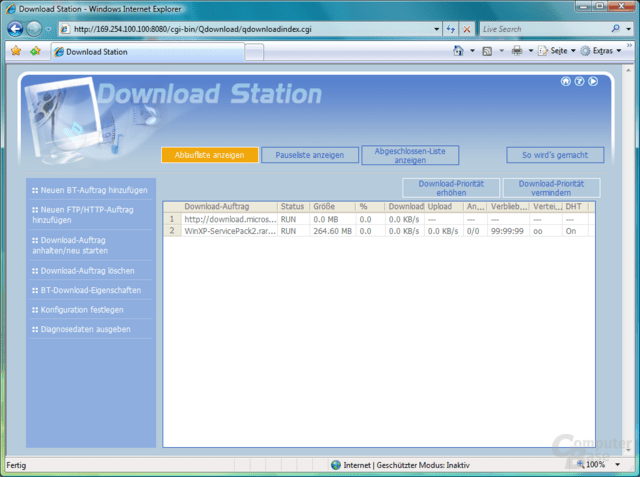Click Neuen FTP/HTTP-Auftrag hinzufügen link
640x477 pixels.
[83, 215]
